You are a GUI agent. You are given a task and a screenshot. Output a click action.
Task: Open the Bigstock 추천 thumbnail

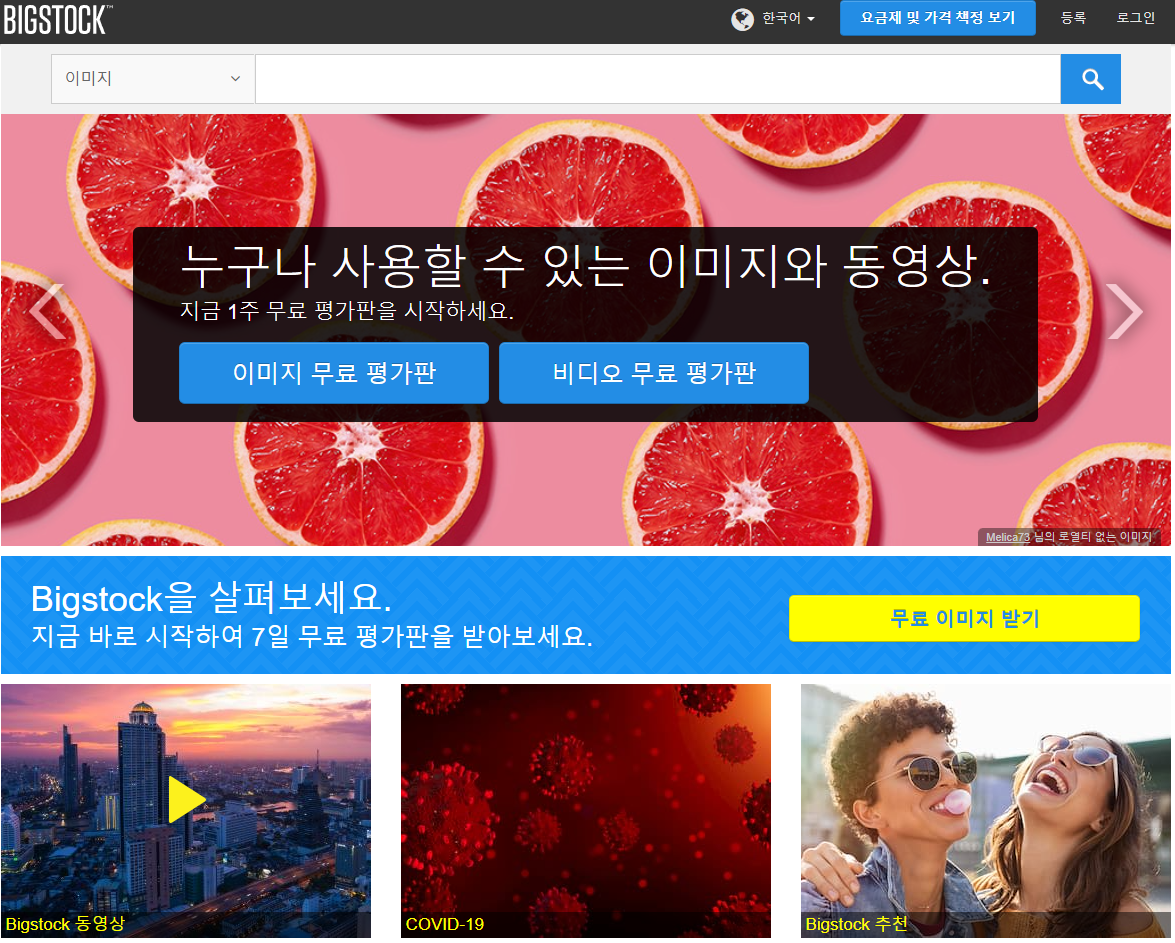[985, 810]
